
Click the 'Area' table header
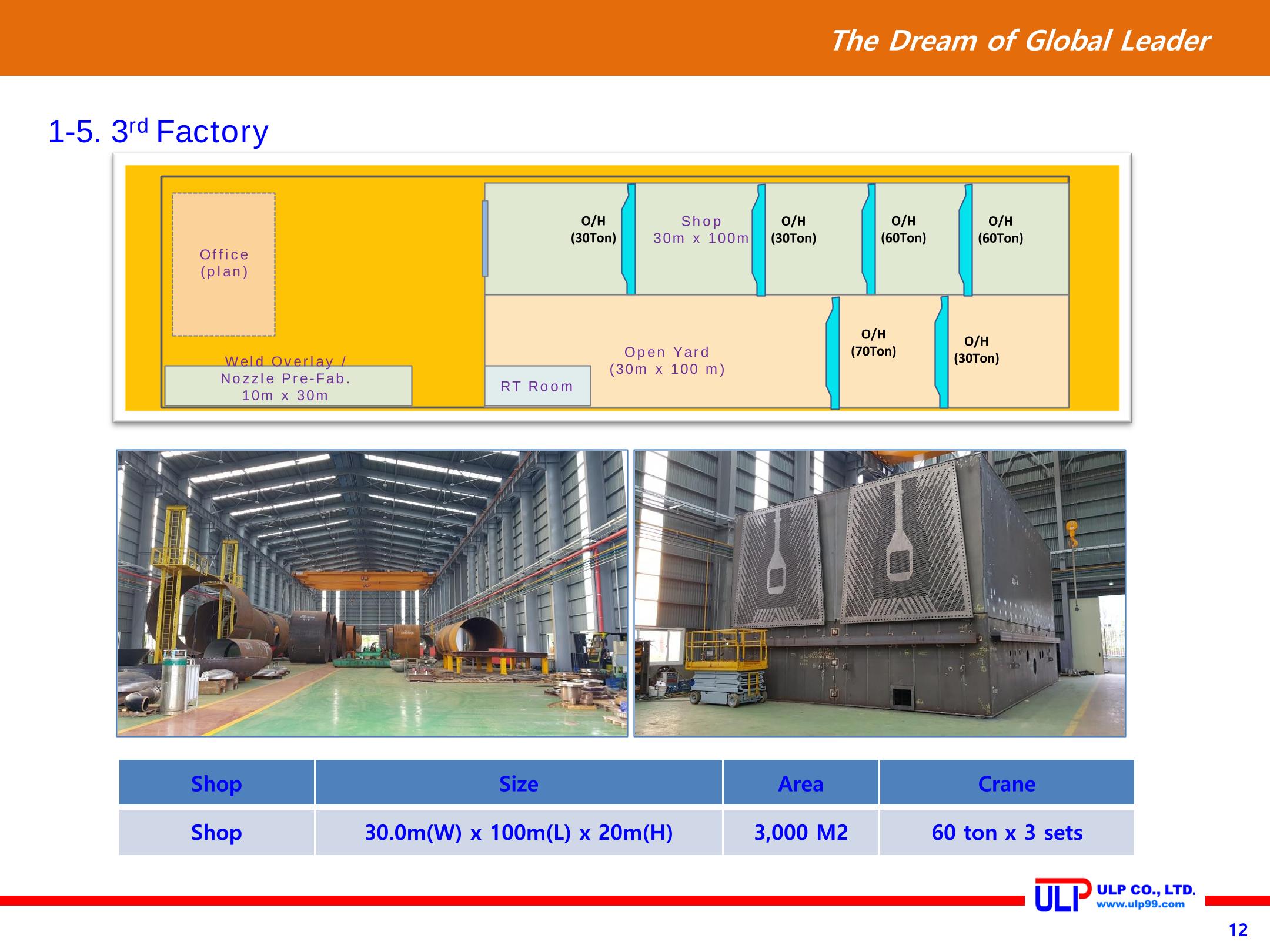click(x=801, y=783)
